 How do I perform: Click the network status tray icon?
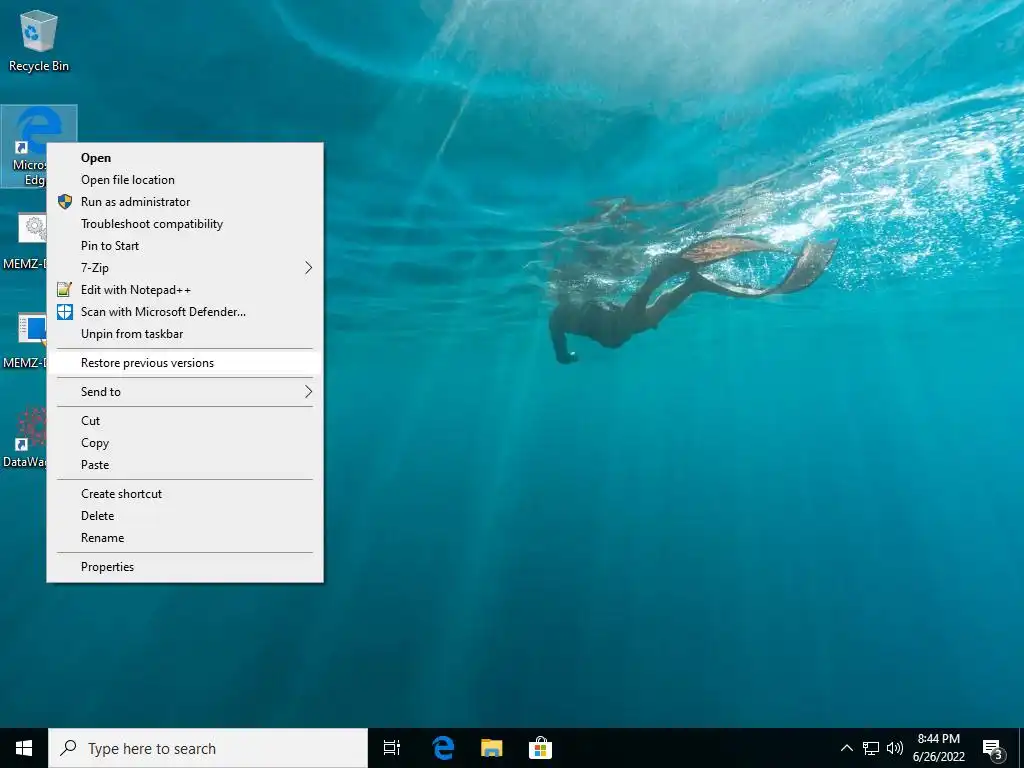(x=871, y=748)
